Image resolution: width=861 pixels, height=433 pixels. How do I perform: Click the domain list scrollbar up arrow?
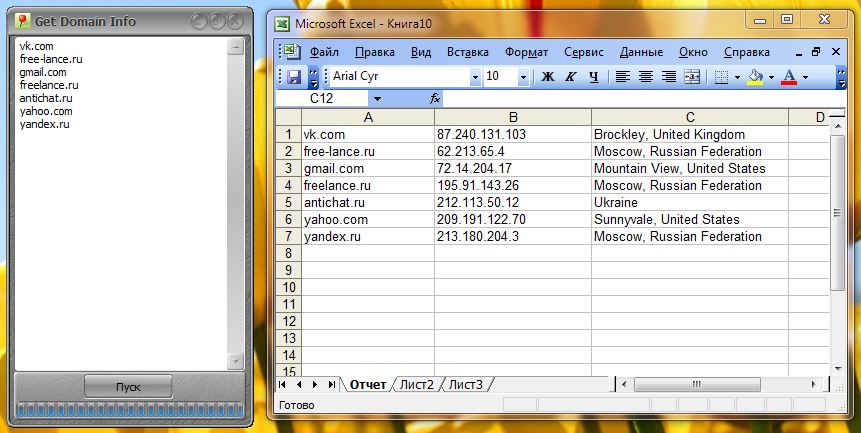tap(235, 47)
